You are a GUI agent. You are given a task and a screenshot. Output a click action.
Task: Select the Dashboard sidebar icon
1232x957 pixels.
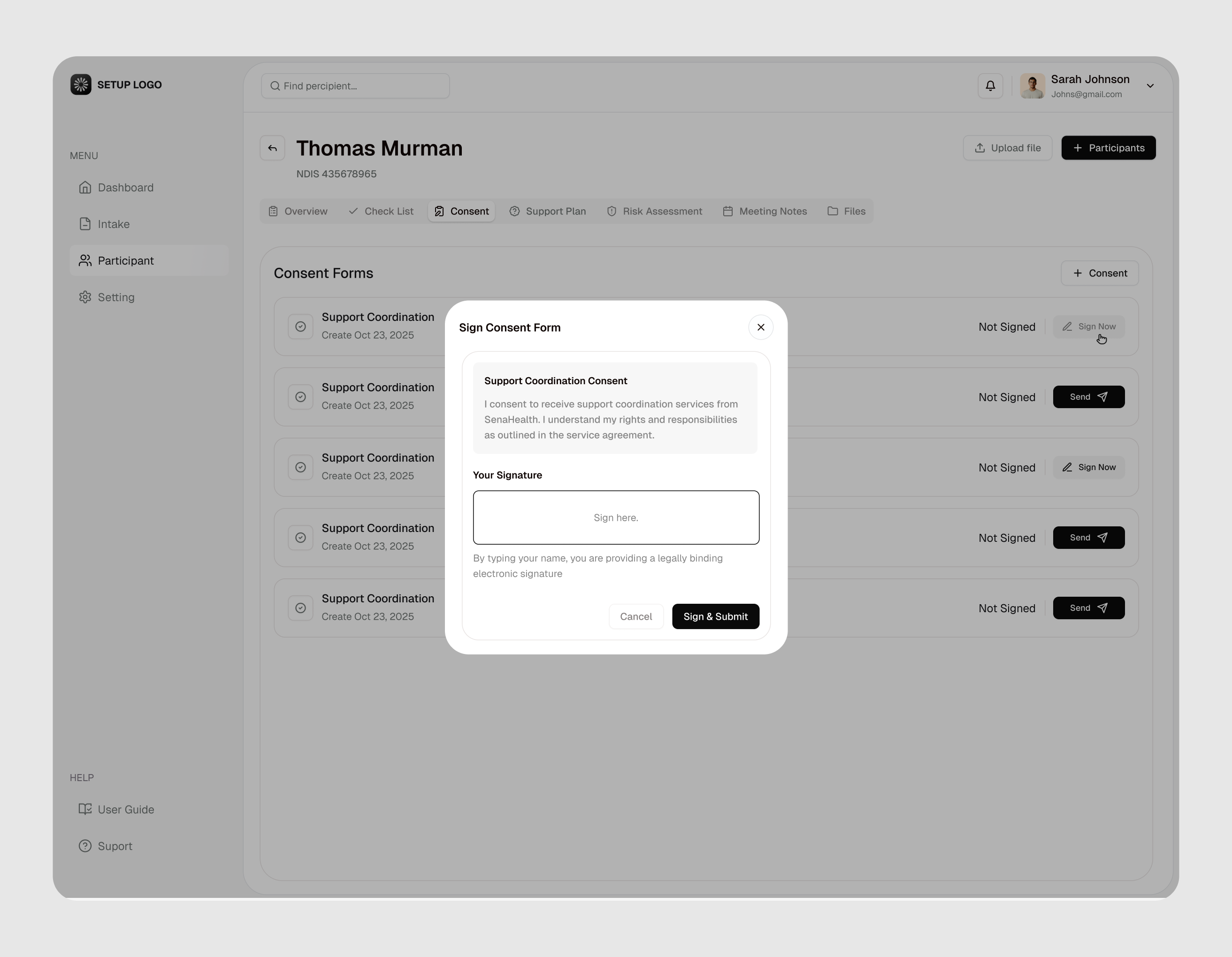click(x=85, y=187)
